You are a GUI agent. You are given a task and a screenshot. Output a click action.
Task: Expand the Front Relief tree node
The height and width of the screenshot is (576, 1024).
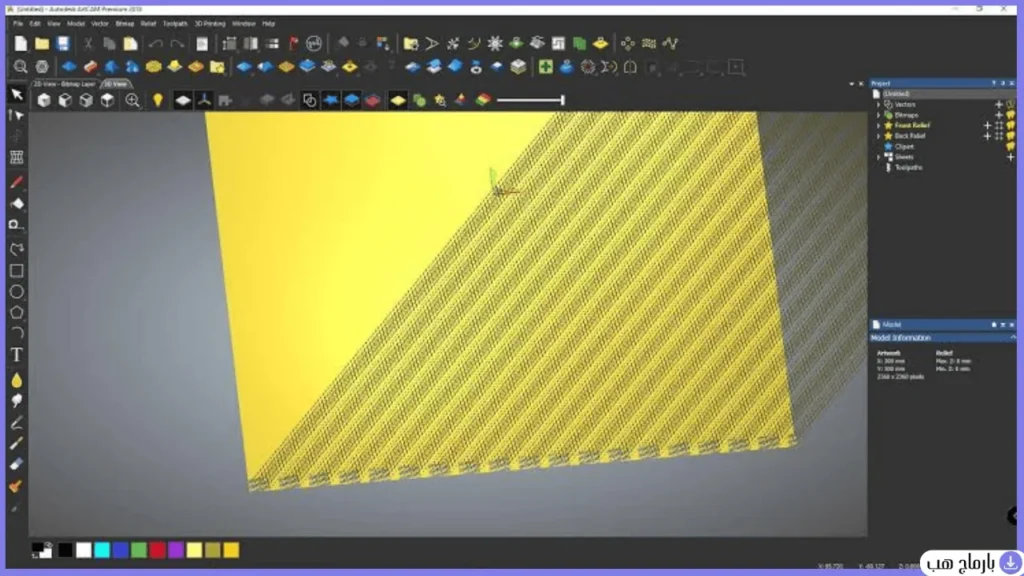pos(878,125)
